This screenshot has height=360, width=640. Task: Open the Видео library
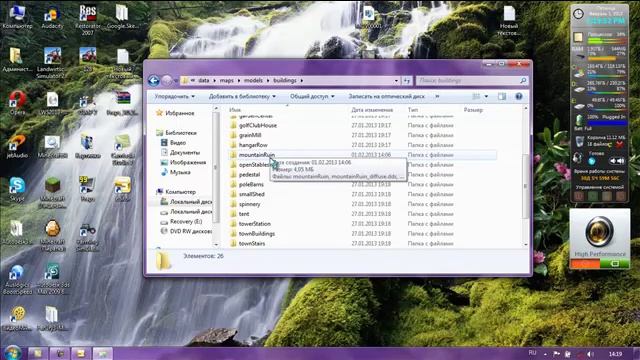(x=178, y=142)
